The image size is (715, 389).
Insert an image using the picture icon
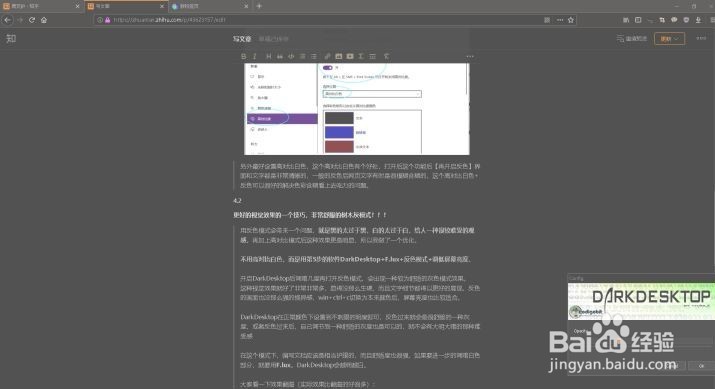coord(339,56)
